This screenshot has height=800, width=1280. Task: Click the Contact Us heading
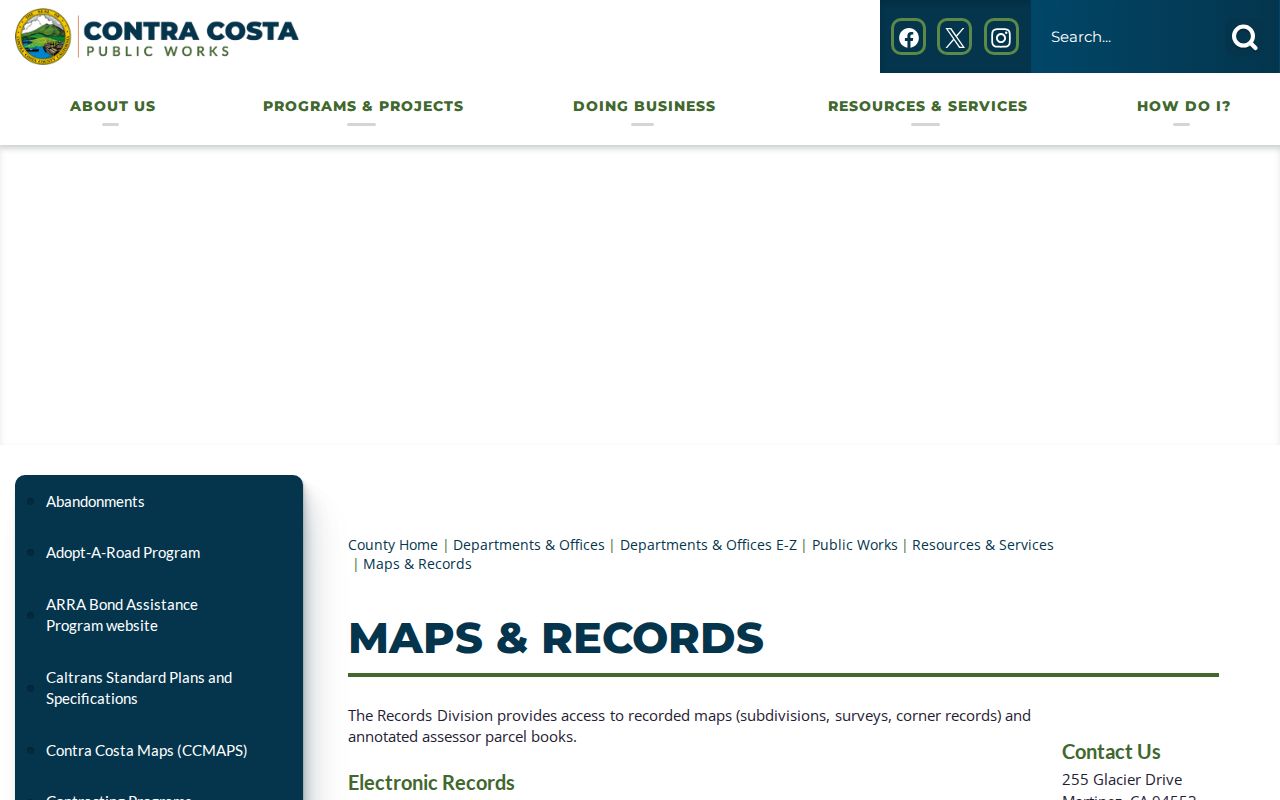pos(1111,751)
